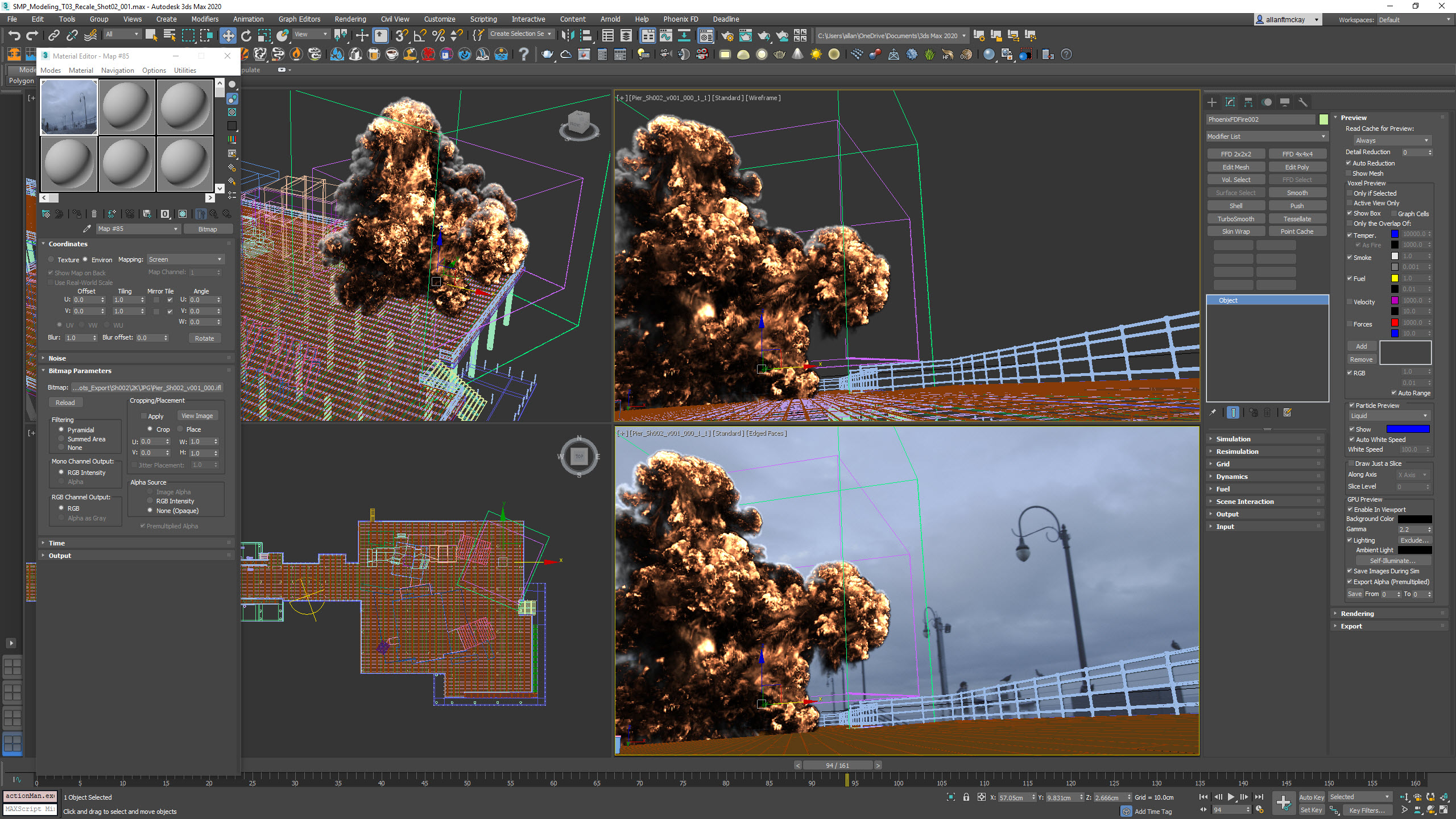Toggle Enable In Viewport checkbox
1456x819 pixels.
coord(1350,510)
